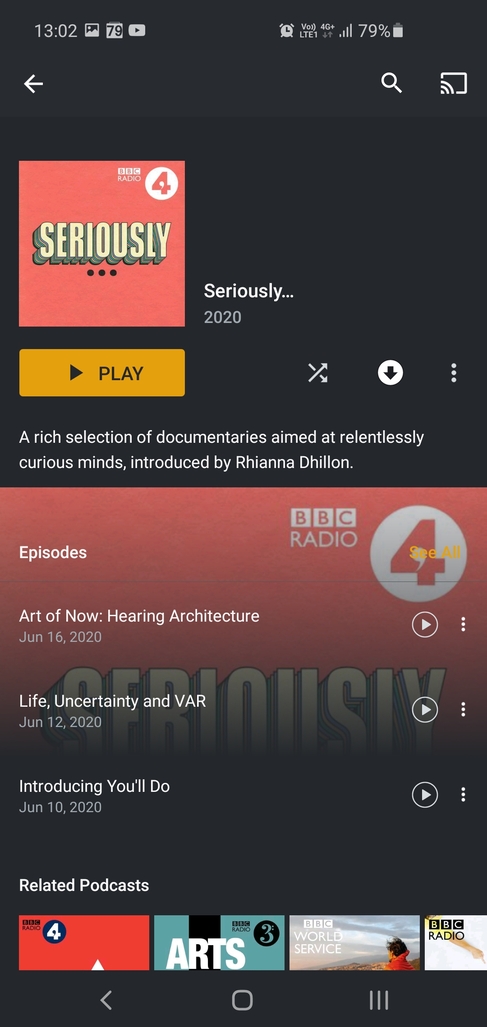The image size is (487, 1027).
Task: Play Art of Now: Hearing Architecture episode
Action: click(425, 624)
